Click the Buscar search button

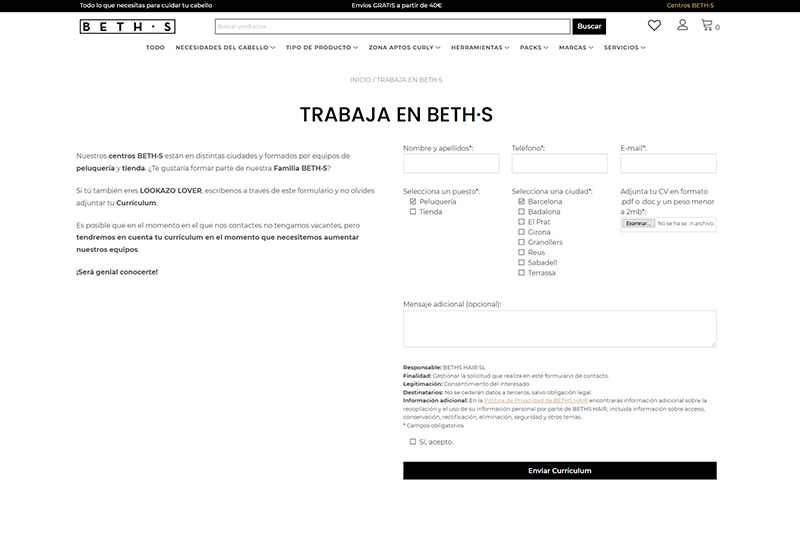[x=589, y=26]
